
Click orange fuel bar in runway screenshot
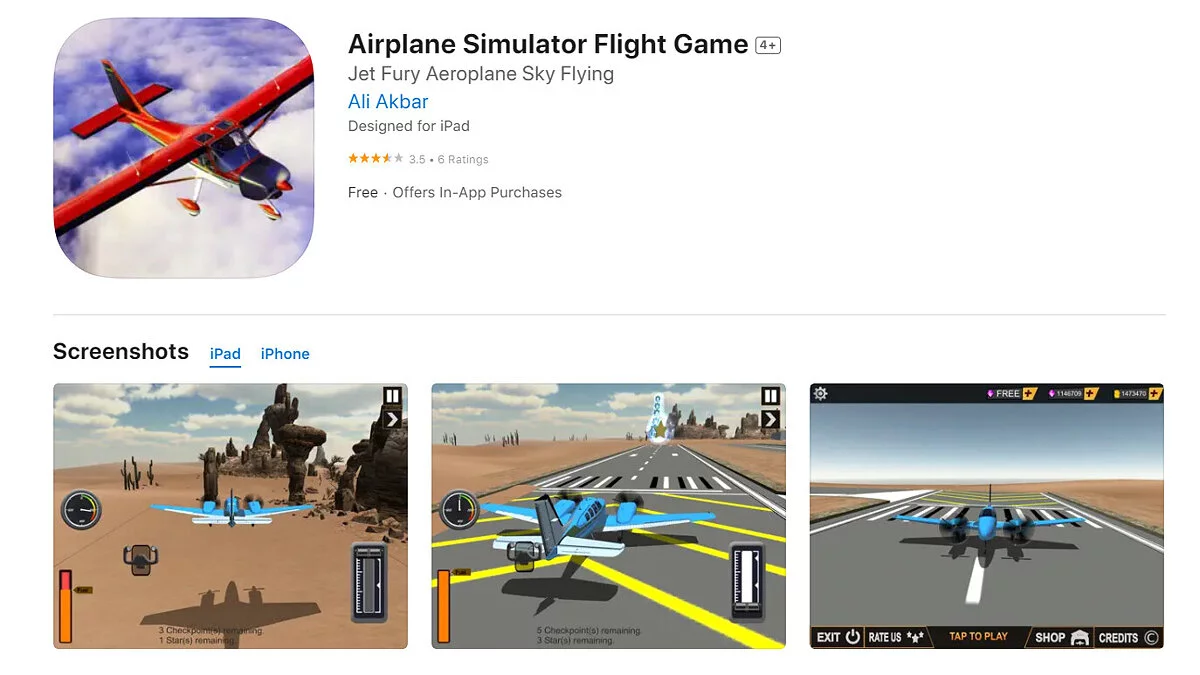443,606
